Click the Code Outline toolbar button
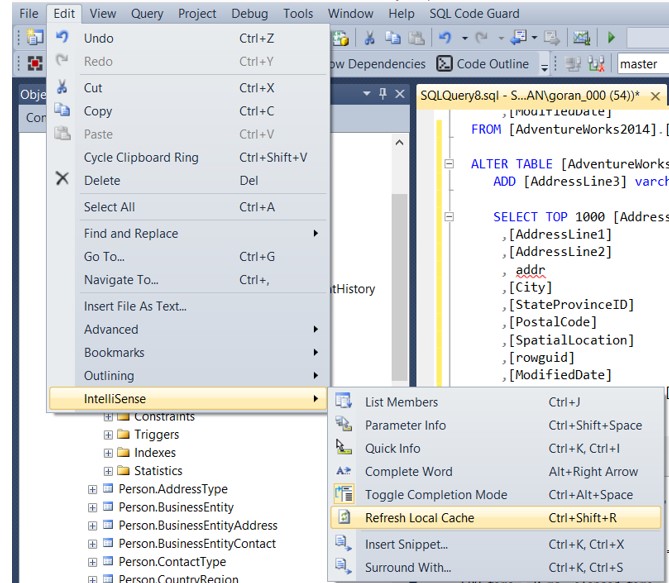Image resolution: width=669 pixels, height=583 pixels. click(483, 64)
